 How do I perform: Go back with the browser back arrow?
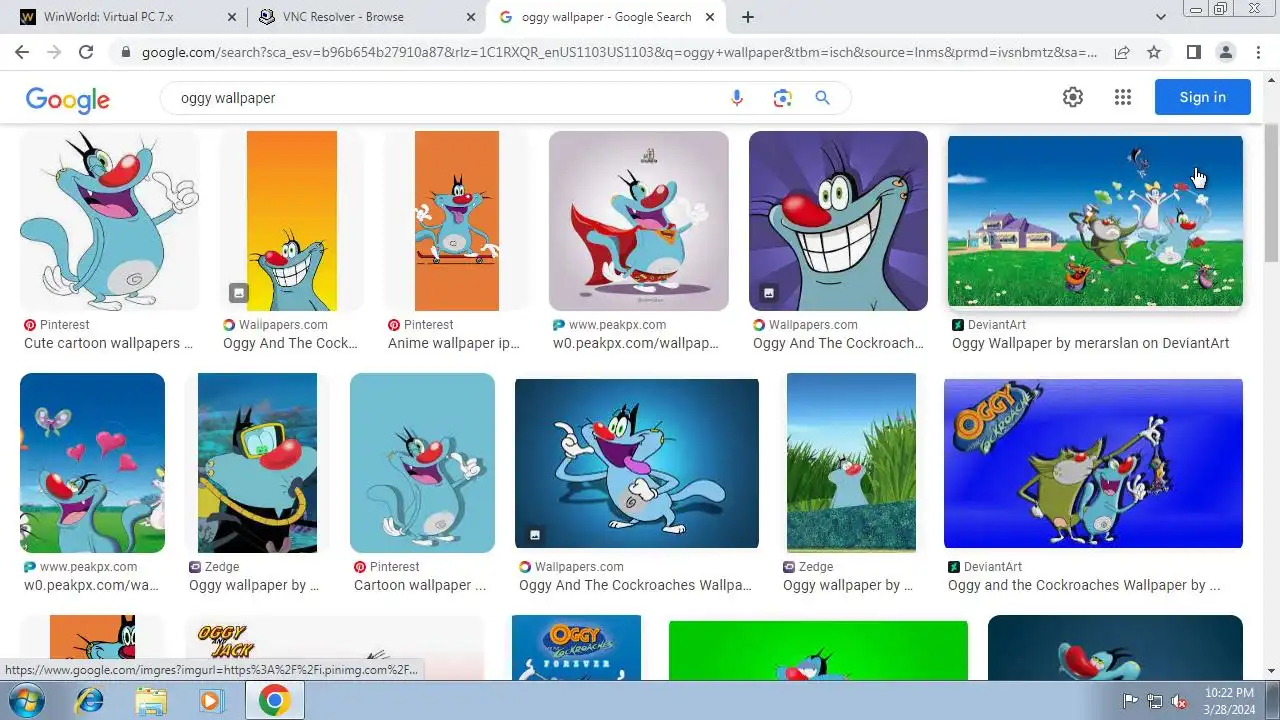coord(22,52)
